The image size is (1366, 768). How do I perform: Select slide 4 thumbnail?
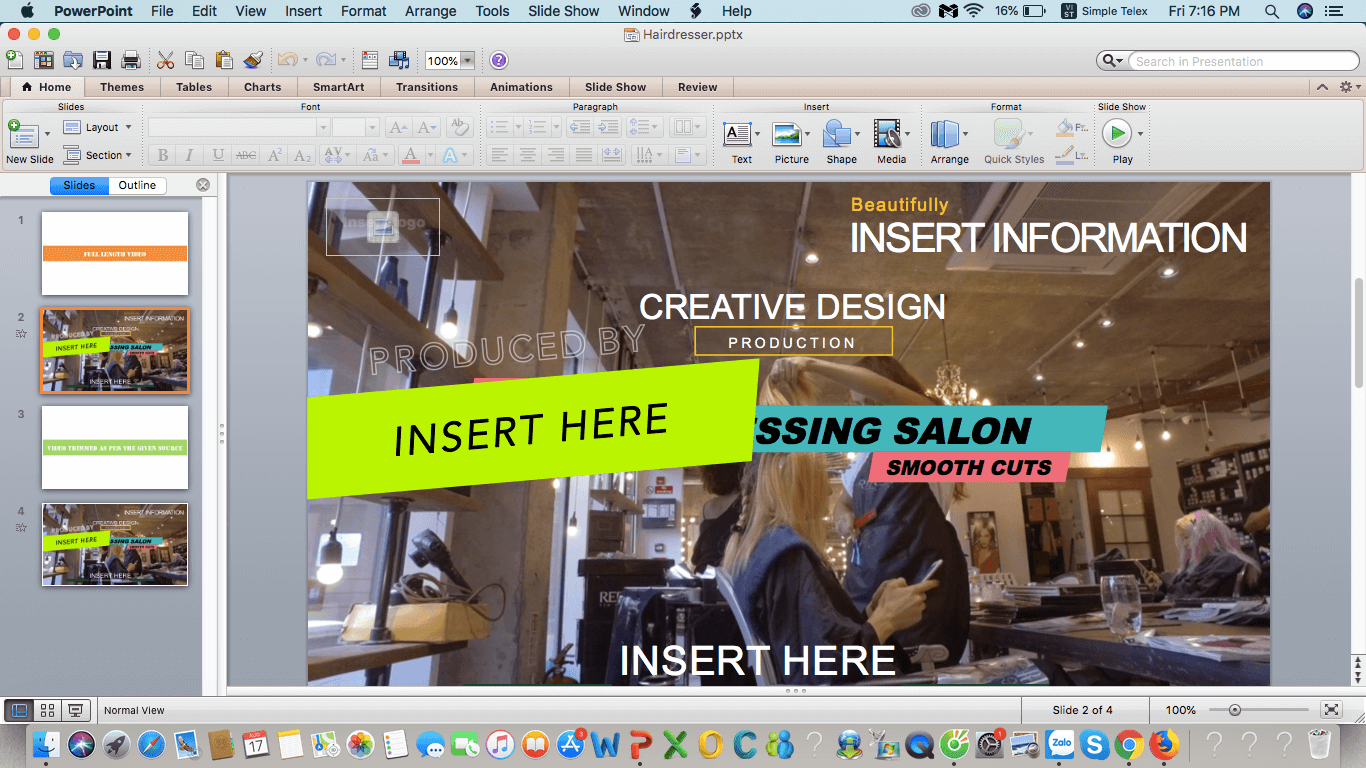coord(114,544)
